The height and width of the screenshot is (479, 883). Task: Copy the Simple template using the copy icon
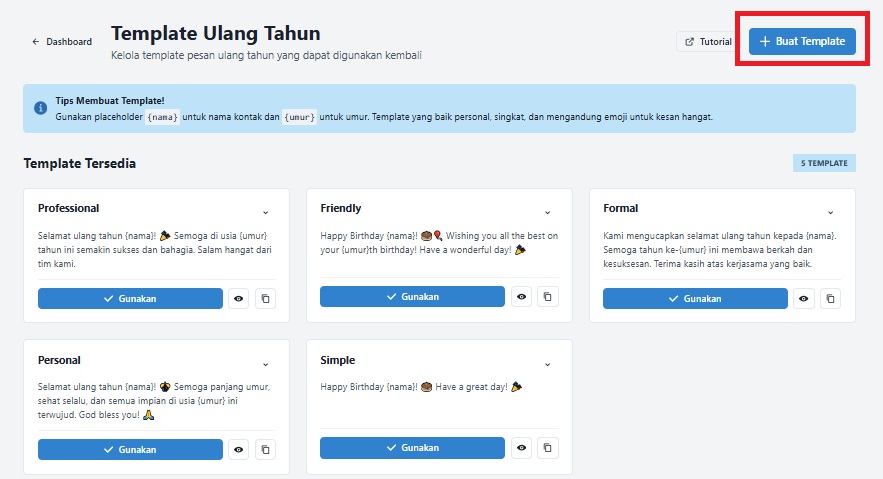click(x=547, y=447)
